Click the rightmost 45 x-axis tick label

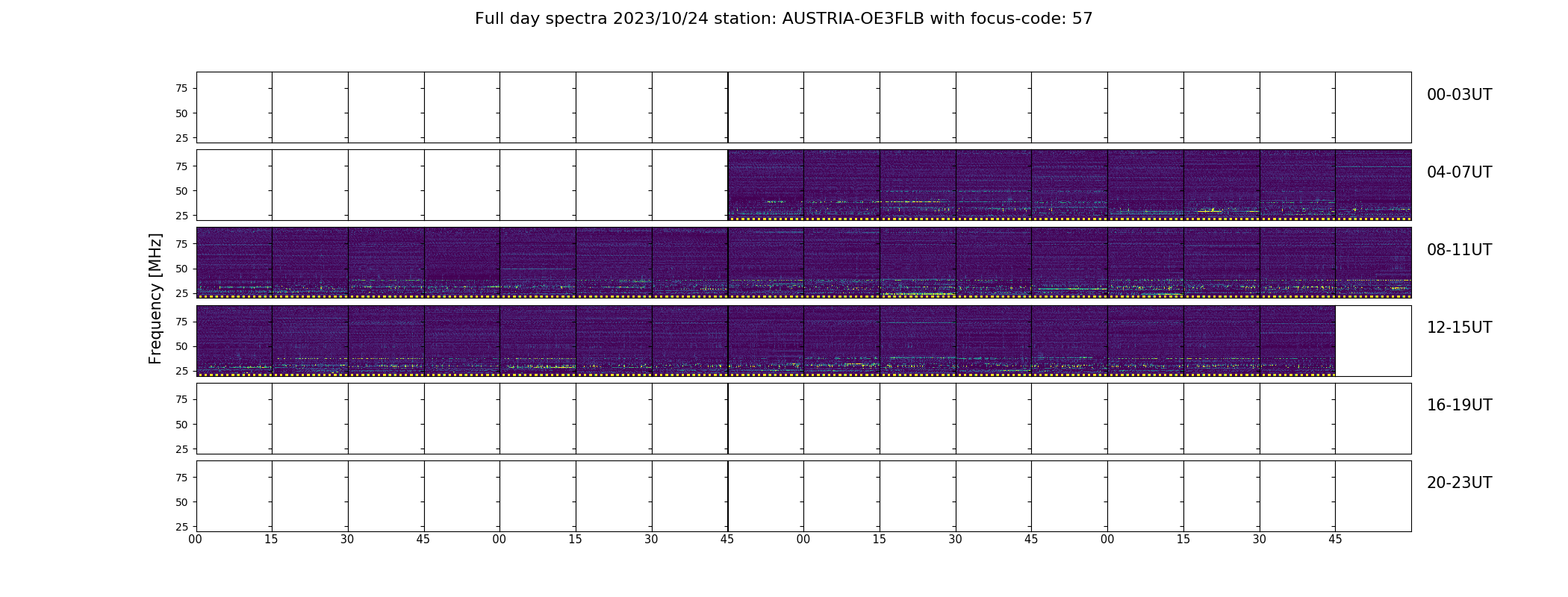pyautogui.click(x=1335, y=540)
